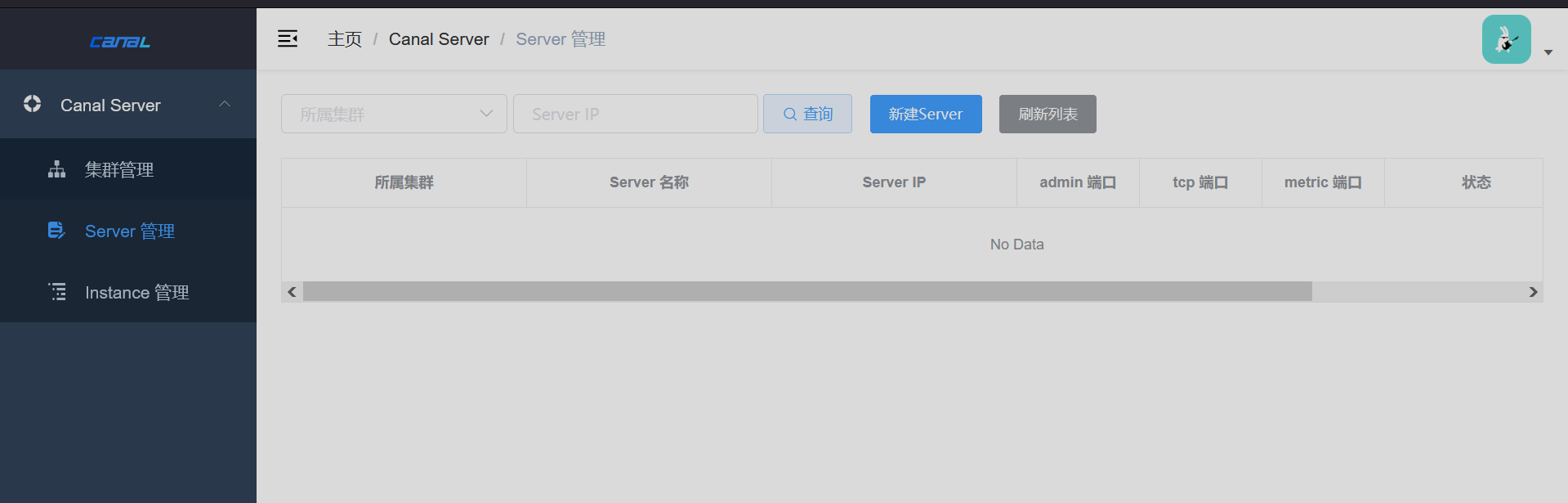
Task: Click the horizontal scrollbar left arrow
Action: pos(292,292)
